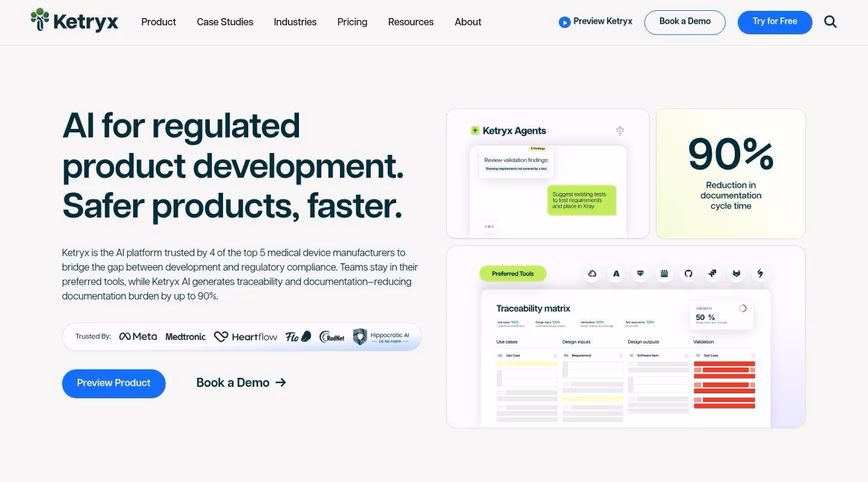The height and width of the screenshot is (482, 868).
Task: Click the Design inputs column header
Action: pos(576,342)
